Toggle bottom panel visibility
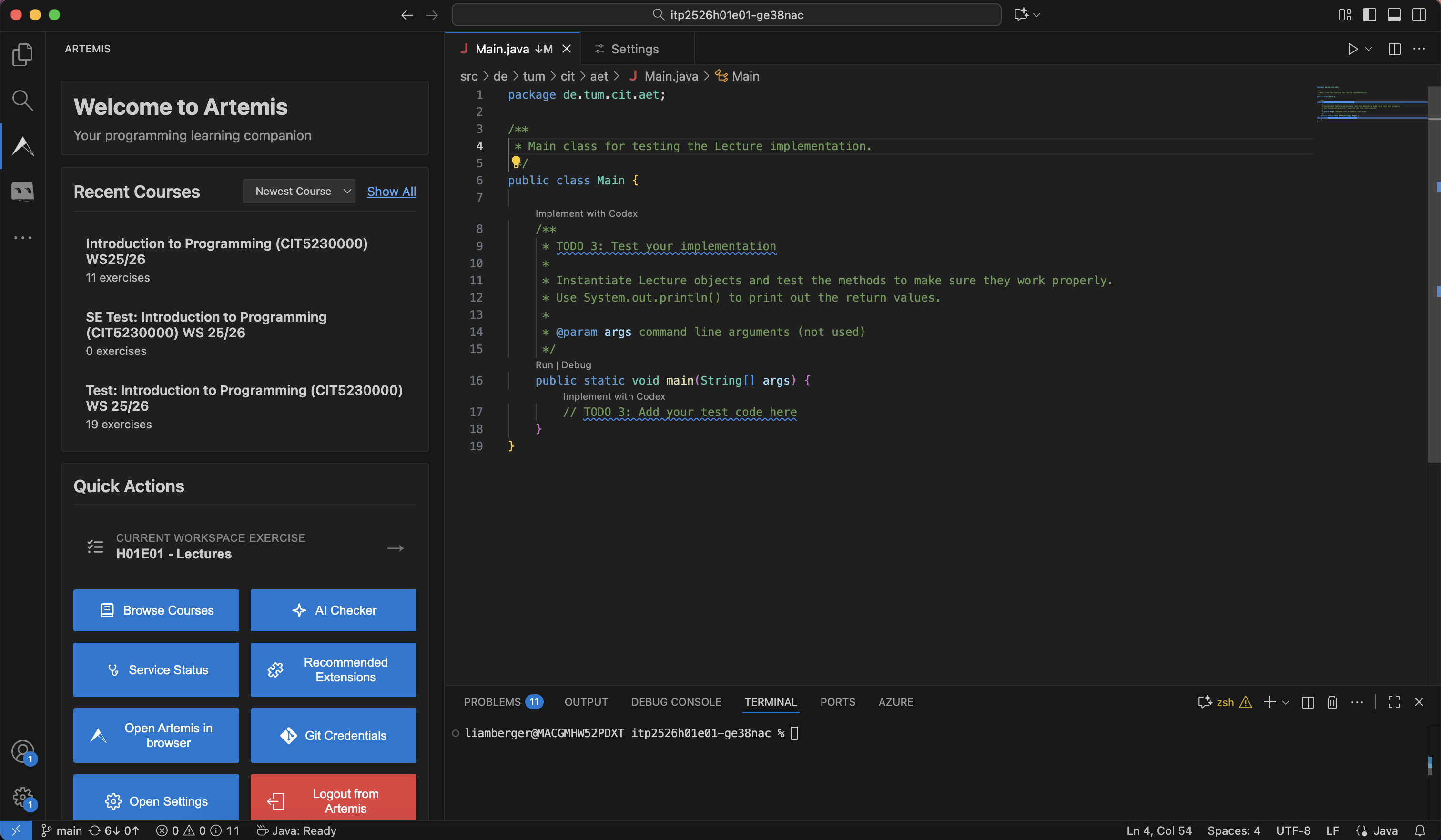 point(1394,15)
